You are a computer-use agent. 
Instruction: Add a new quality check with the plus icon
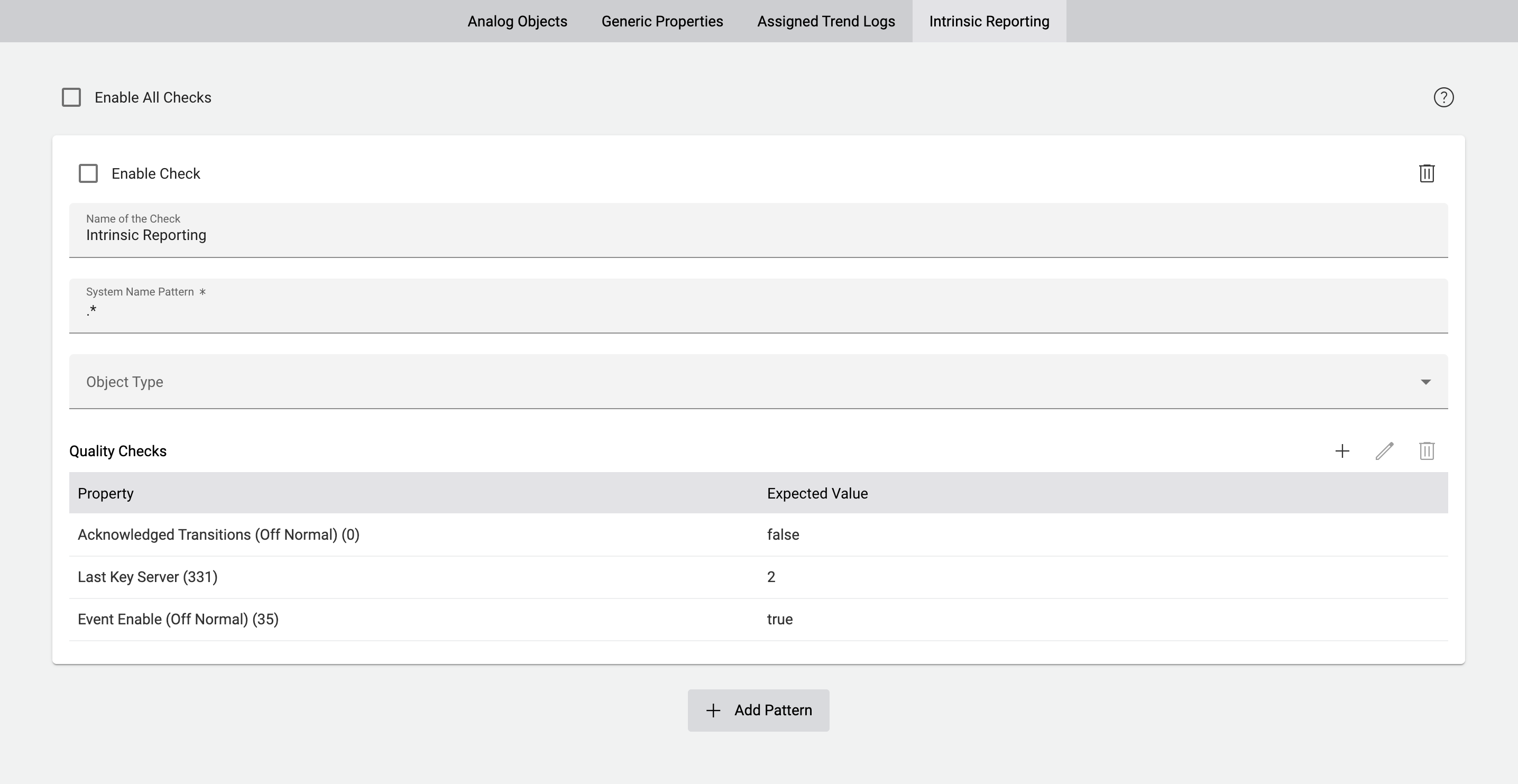click(1342, 450)
